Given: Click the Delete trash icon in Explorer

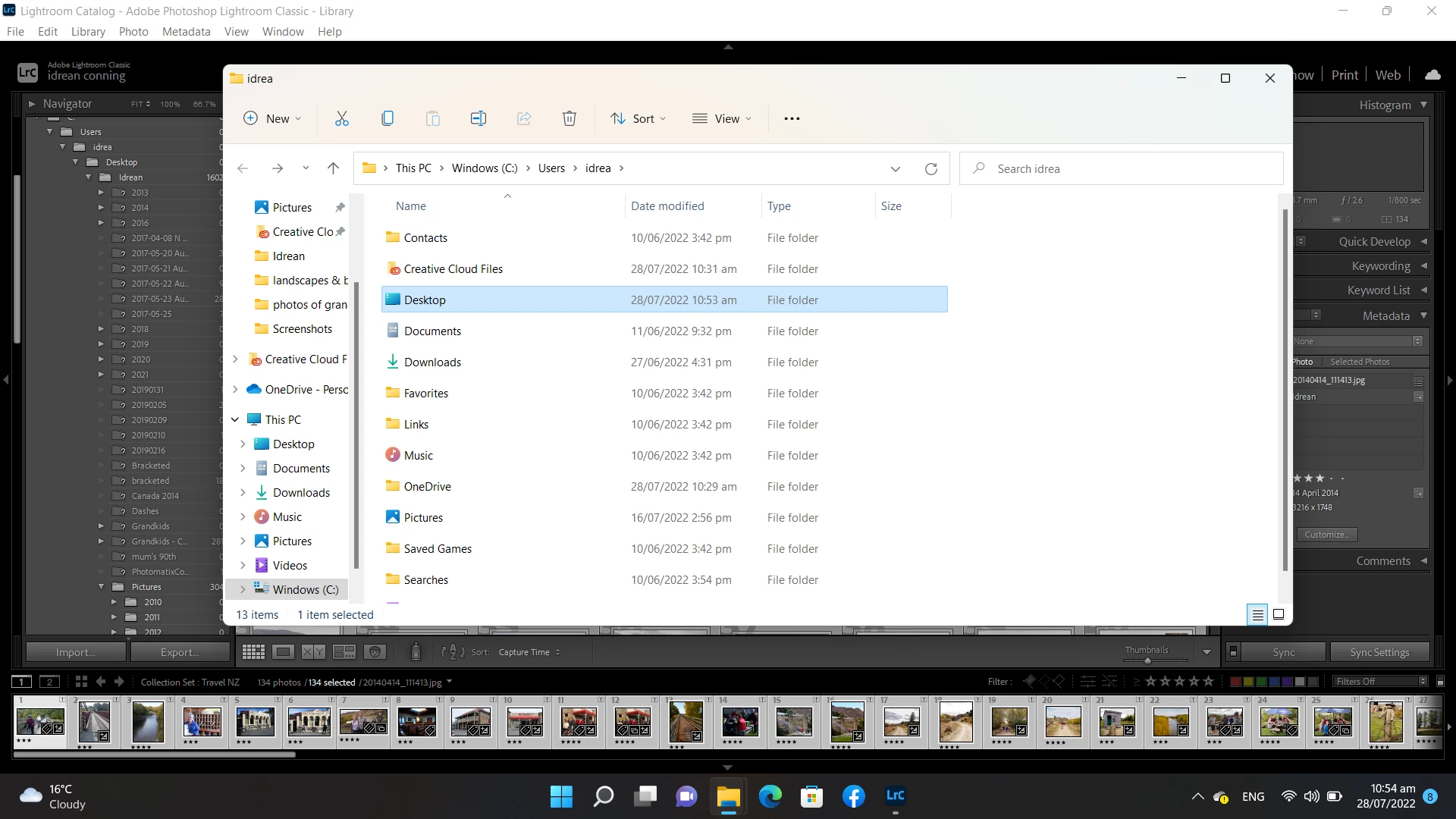Looking at the screenshot, I should coord(569,118).
